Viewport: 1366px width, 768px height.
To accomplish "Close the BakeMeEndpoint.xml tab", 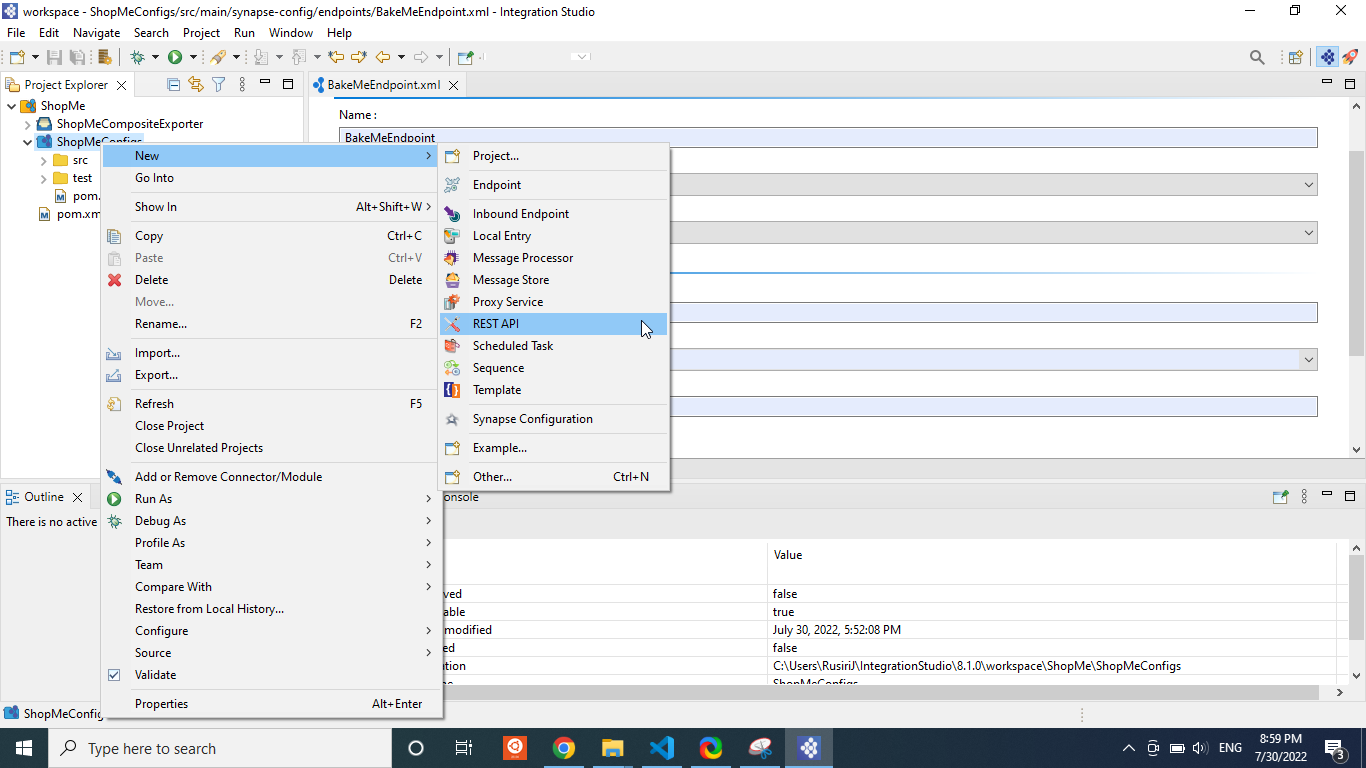I will pos(453,85).
